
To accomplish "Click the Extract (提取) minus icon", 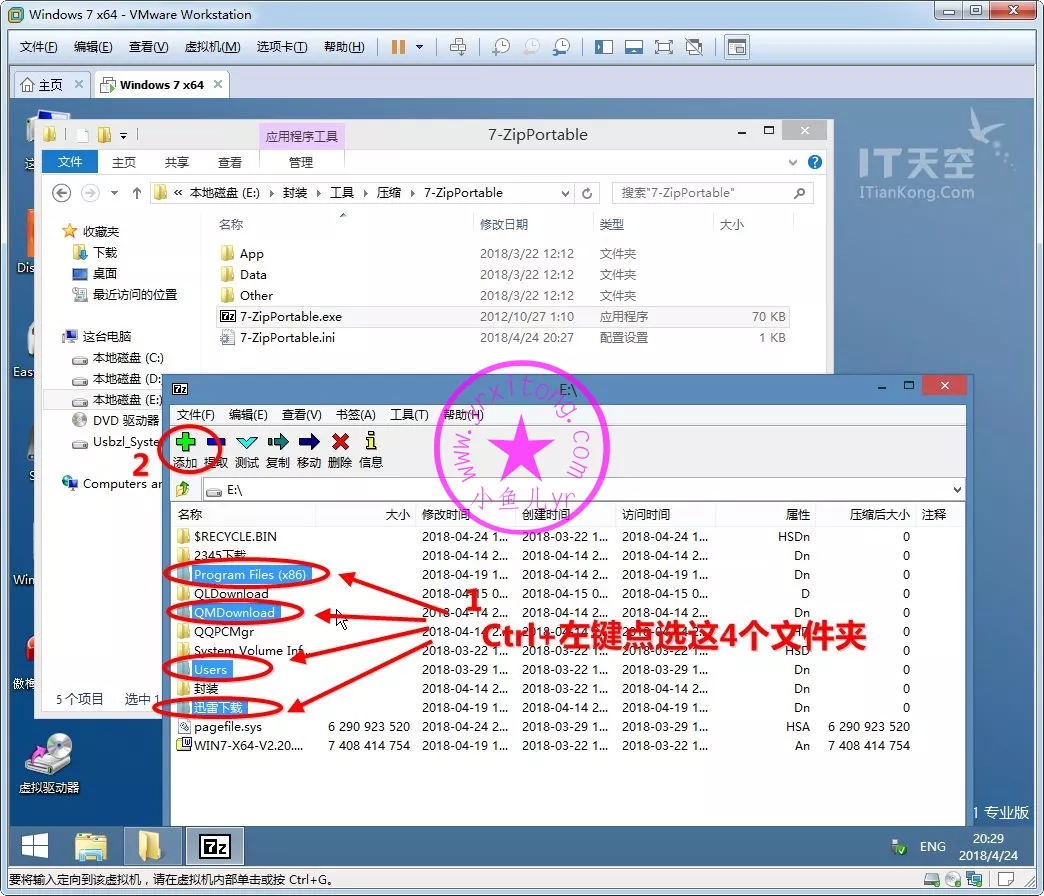I will (x=215, y=443).
